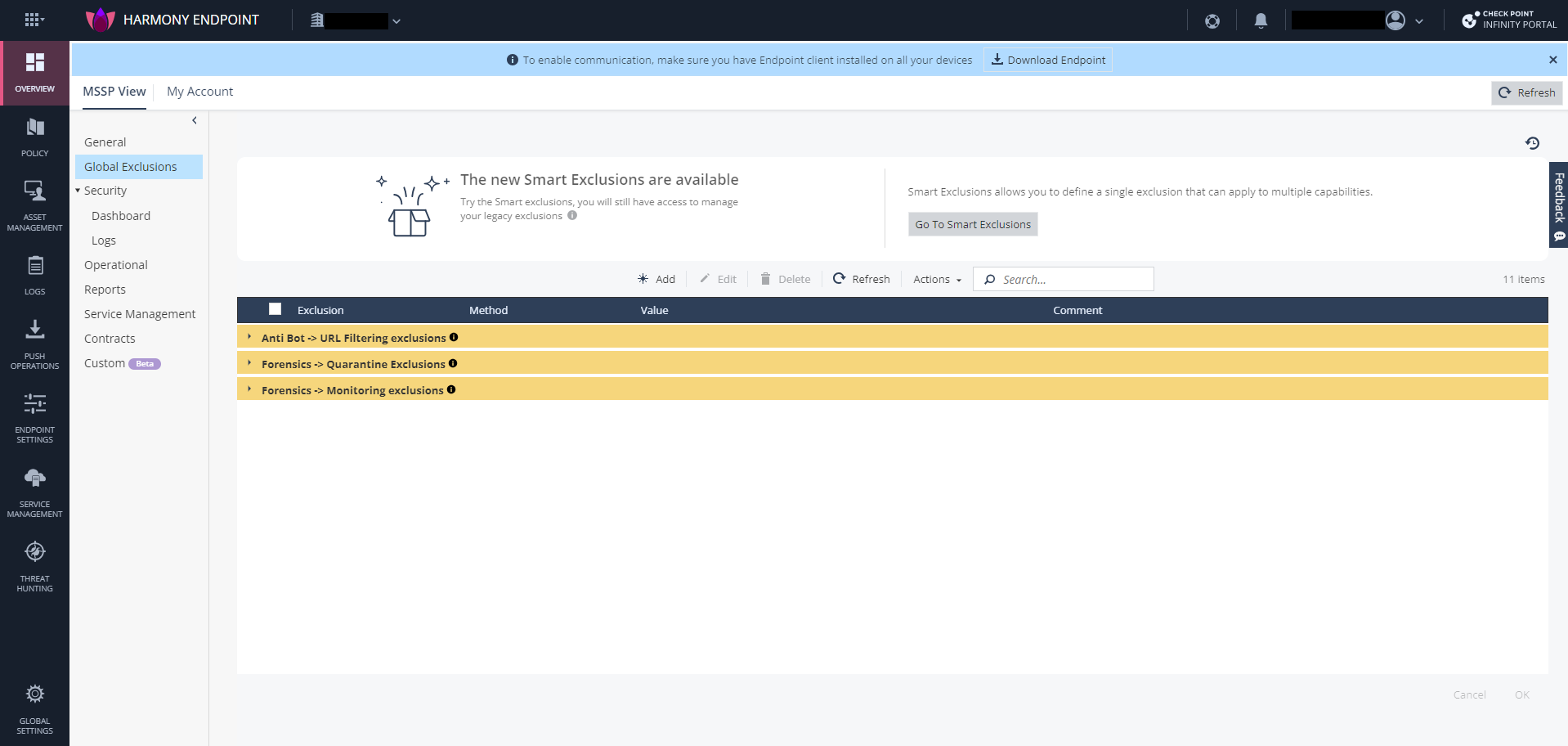Switch to the My Account tab
Image resolution: width=1568 pixels, height=746 pixels.
click(199, 92)
